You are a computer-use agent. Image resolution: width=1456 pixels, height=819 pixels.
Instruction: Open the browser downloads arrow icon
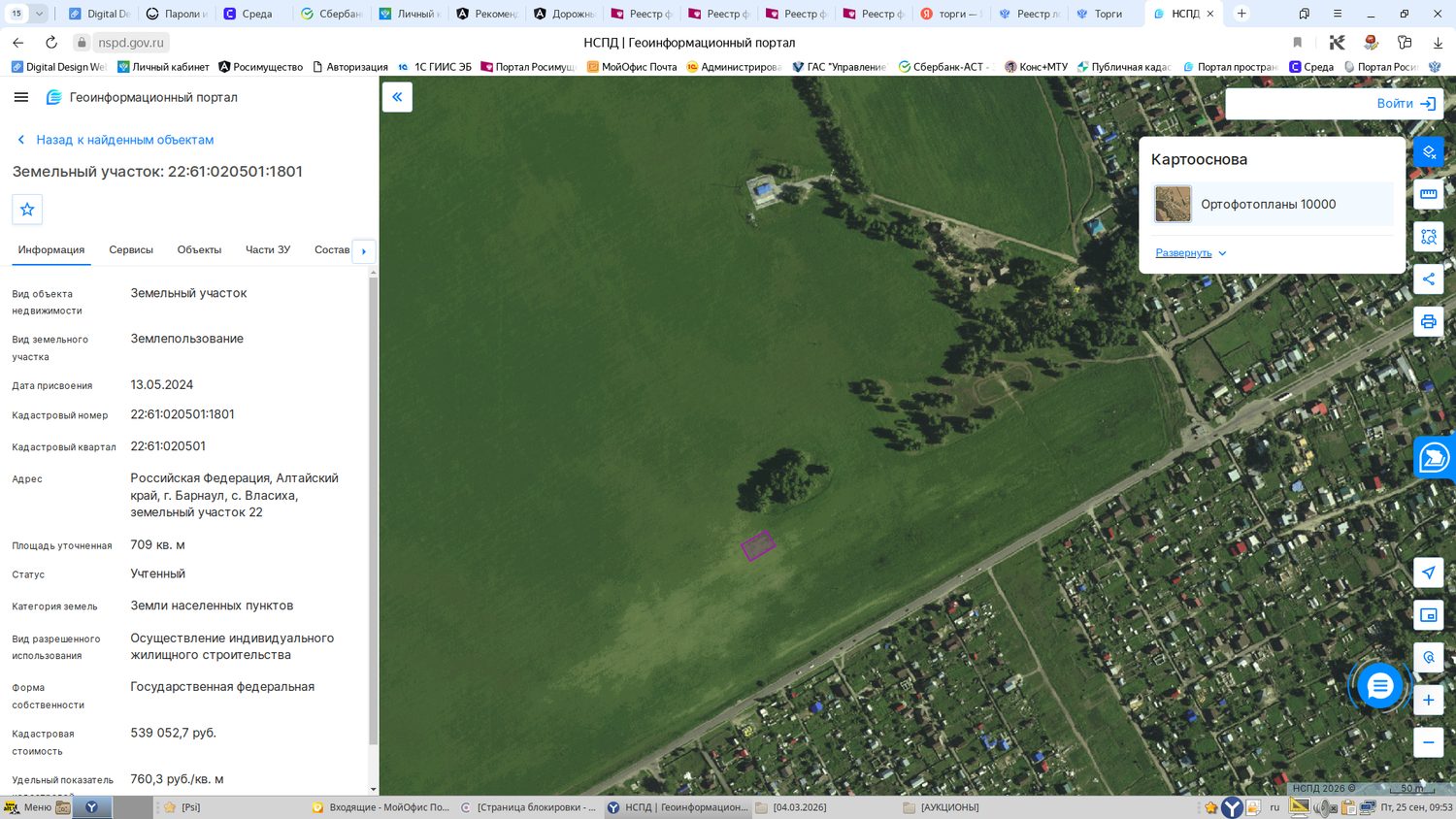tap(1438, 43)
